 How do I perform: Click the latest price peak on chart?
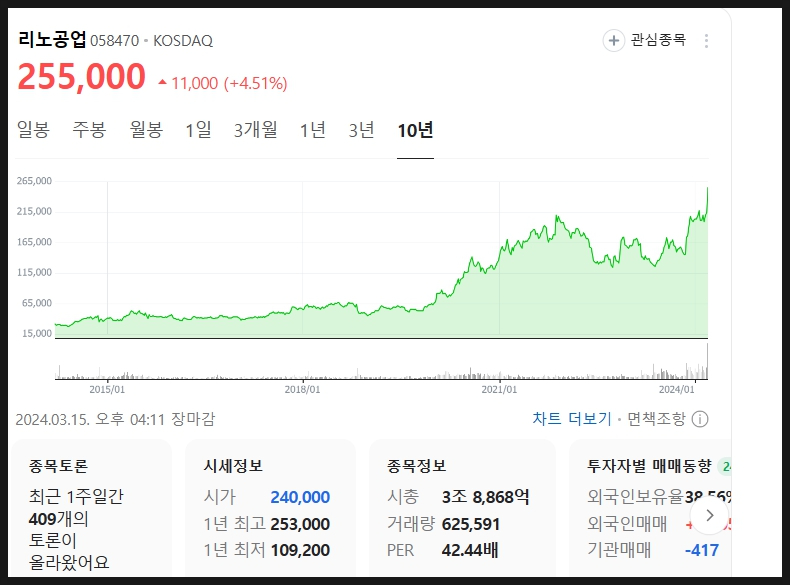point(707,188)
